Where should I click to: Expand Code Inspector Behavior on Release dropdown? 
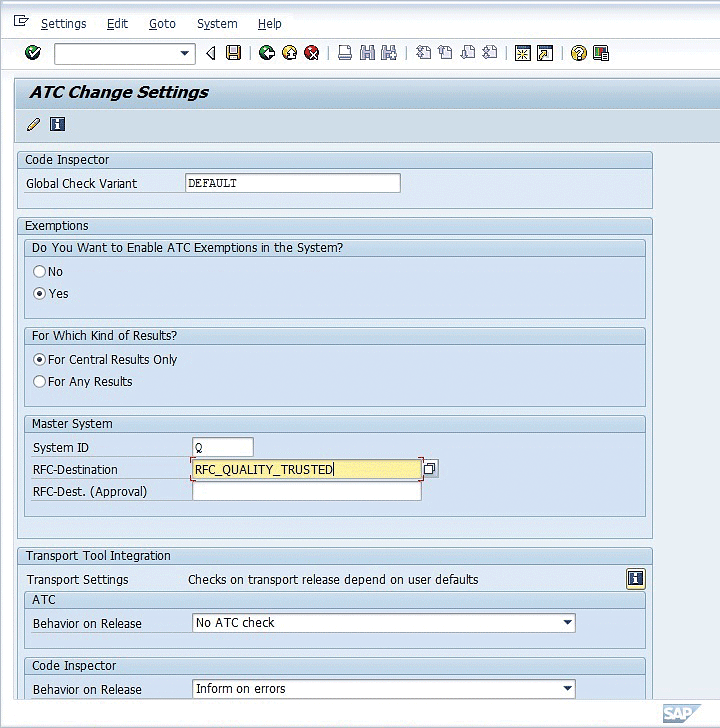coord(568,689)
